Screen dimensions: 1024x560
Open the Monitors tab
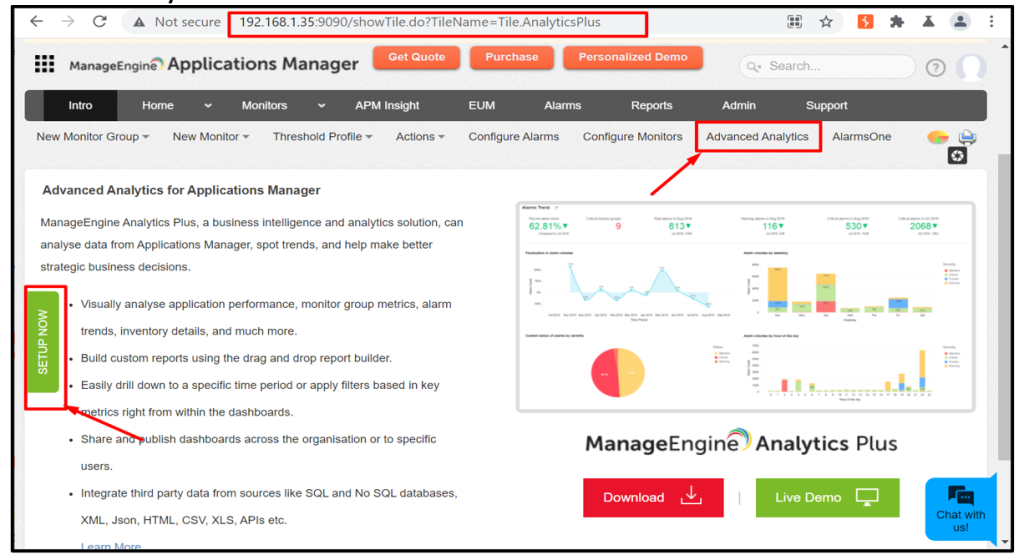(x=264, y=106)
